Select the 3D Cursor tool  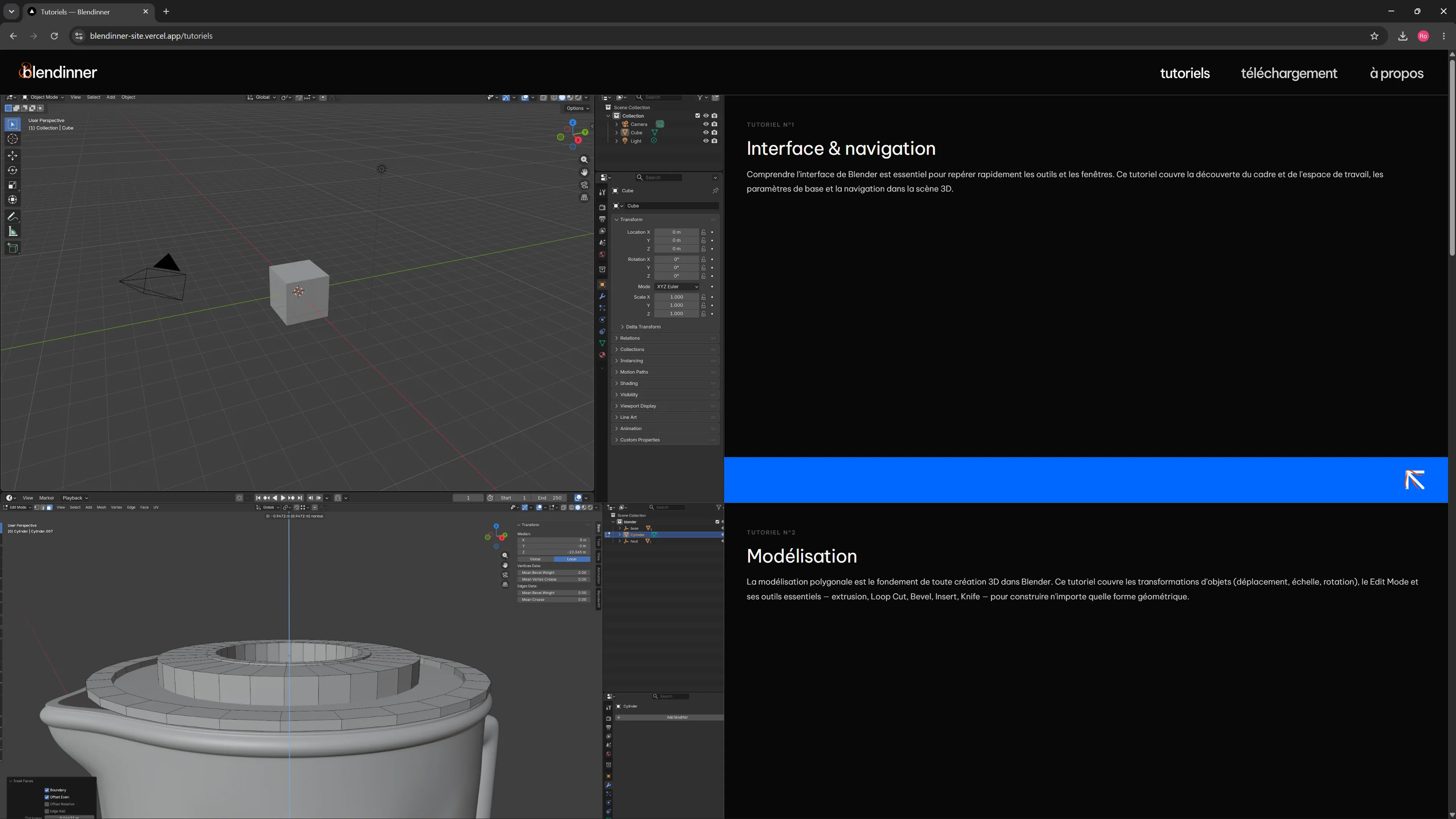(x=13, y=139)
